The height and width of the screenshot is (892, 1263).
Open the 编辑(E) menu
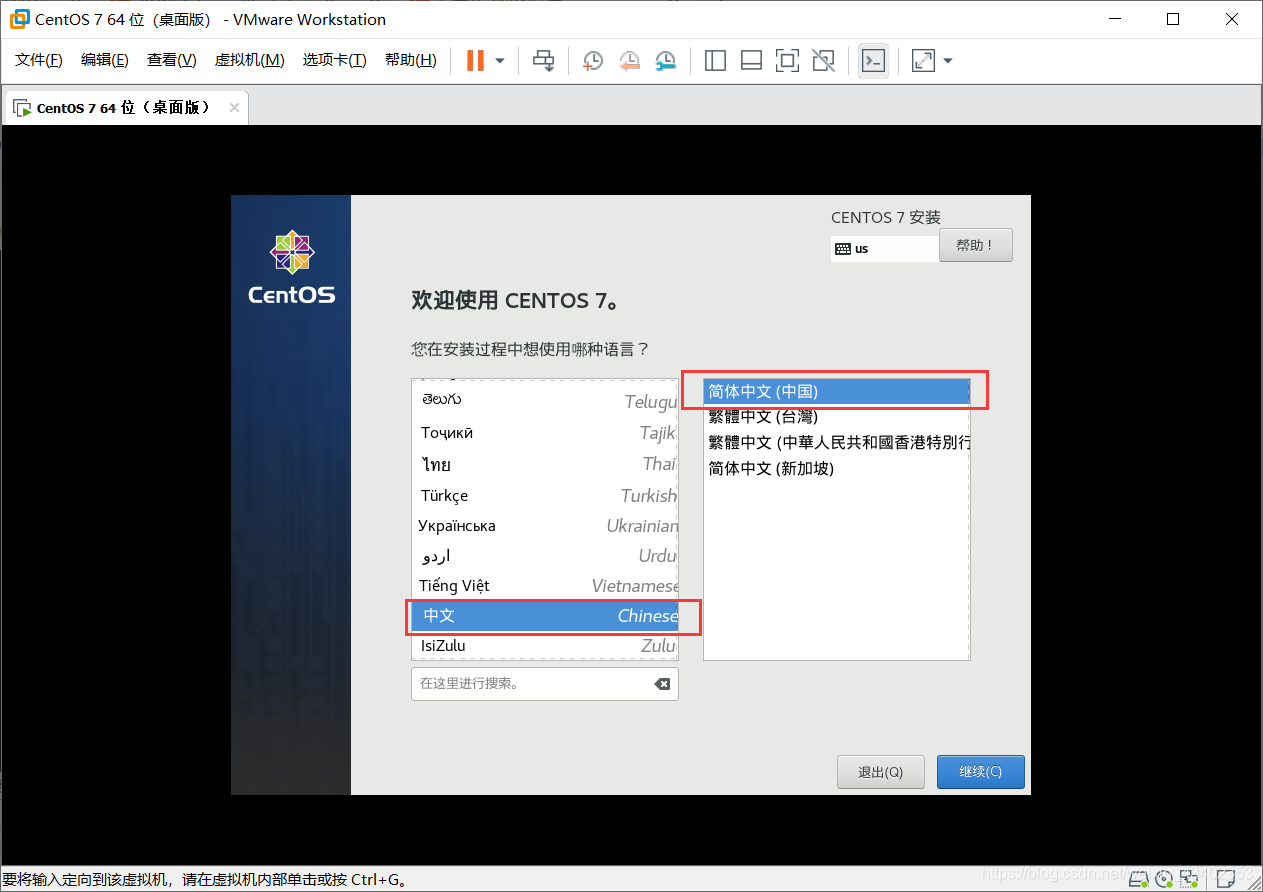(105, 61)
